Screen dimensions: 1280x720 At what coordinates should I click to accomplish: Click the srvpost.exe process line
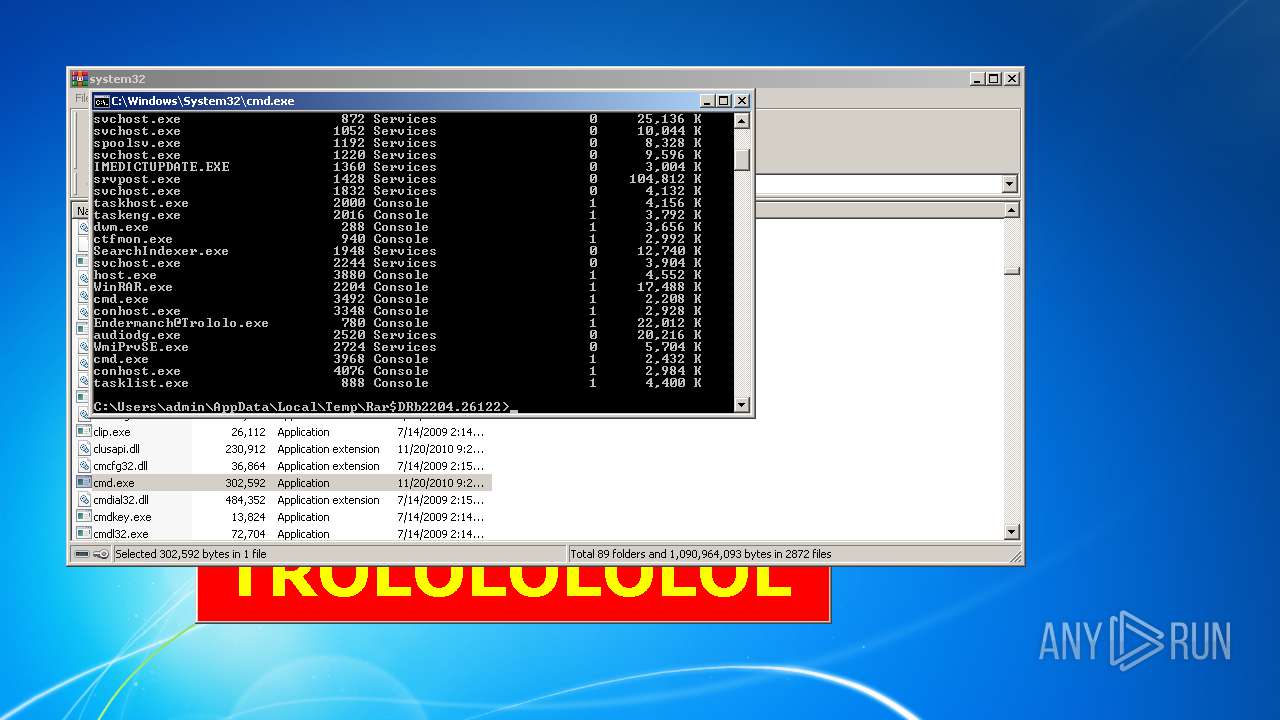coord(398,179)
